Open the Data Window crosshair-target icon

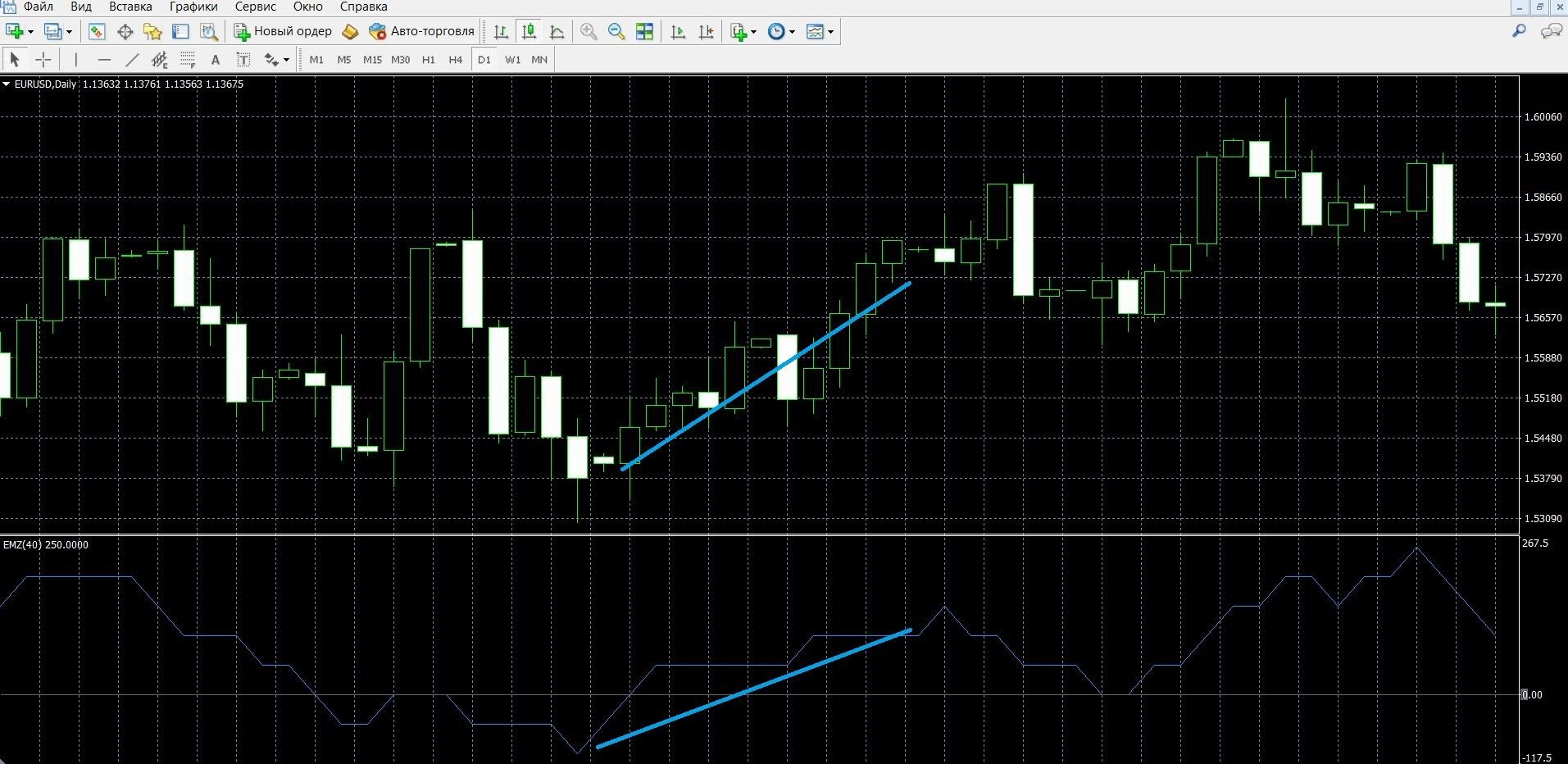point(125,32)
